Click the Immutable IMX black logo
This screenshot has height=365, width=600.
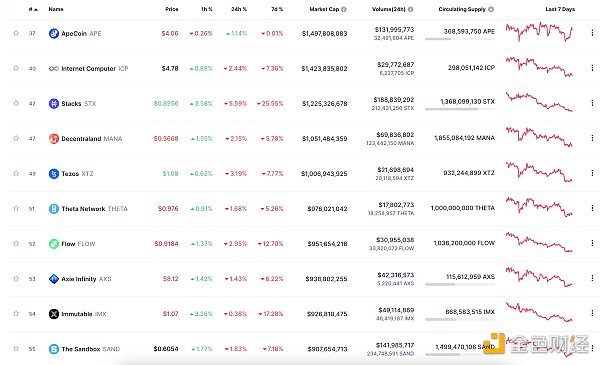54,314
